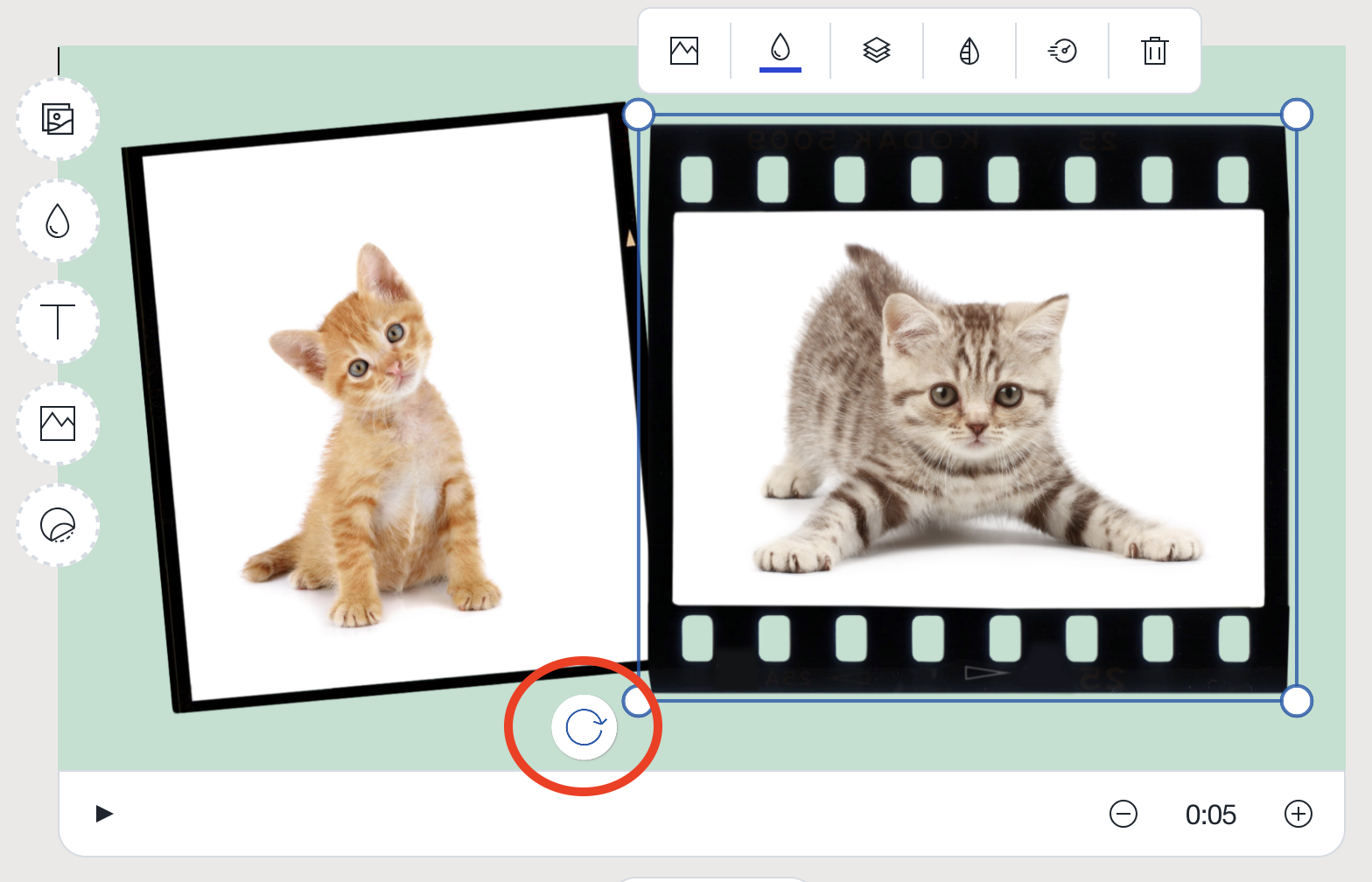The image size is (1372, 882).
Task: Open the sticker tool in left sidebar
Action: [x=58, y=525]
